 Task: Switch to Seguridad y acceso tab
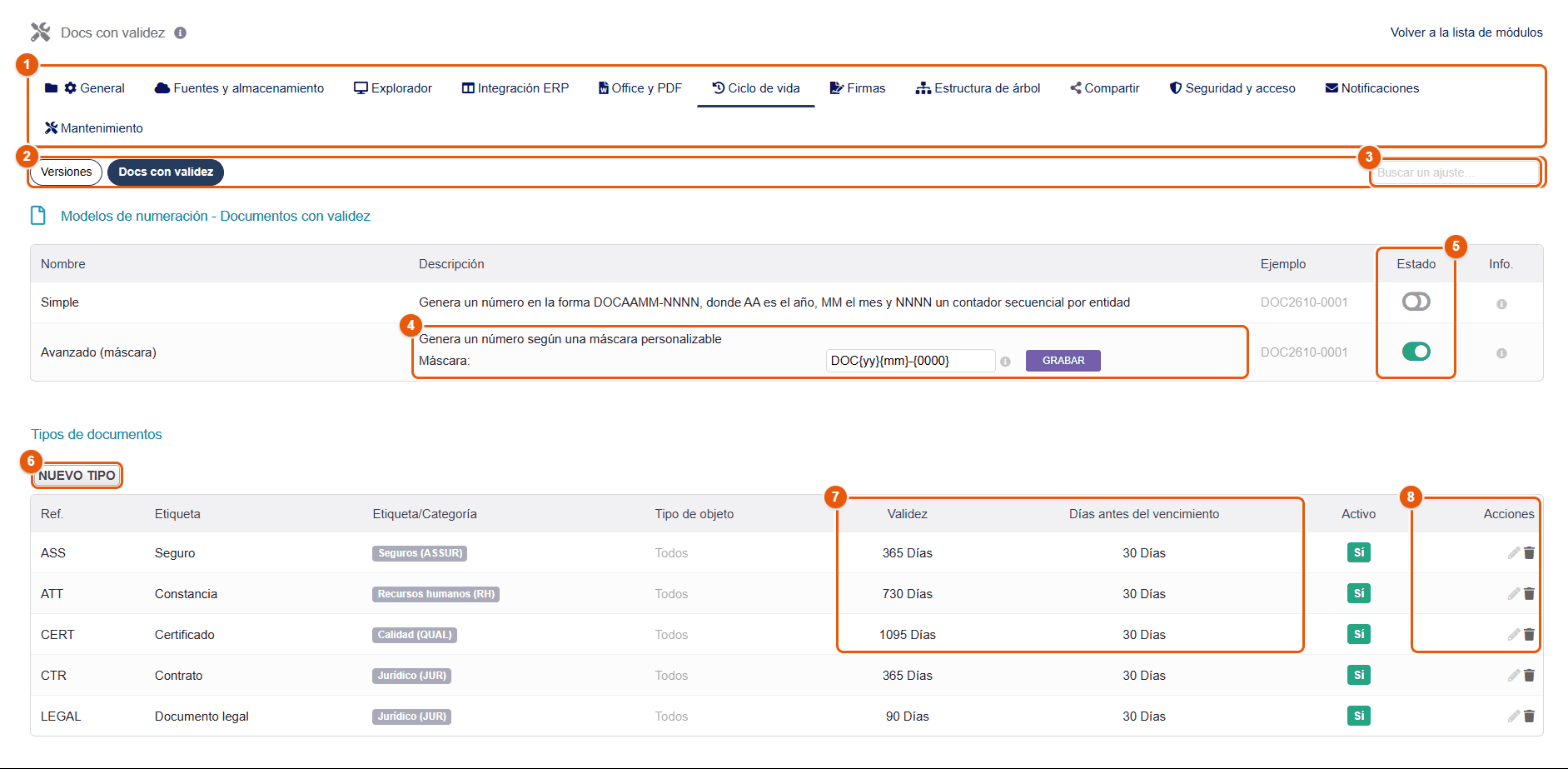[x=1232, y=88]
